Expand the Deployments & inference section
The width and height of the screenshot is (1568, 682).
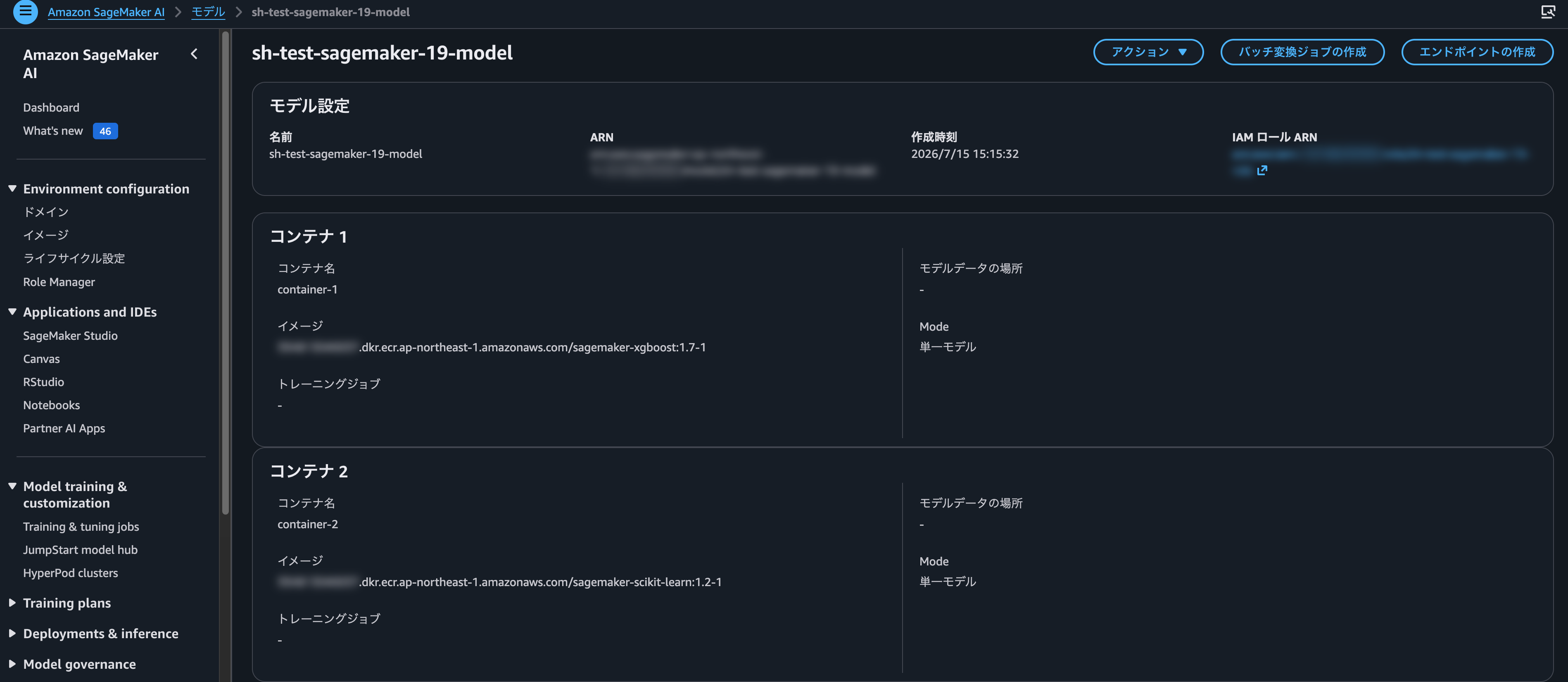pos(12,633)
